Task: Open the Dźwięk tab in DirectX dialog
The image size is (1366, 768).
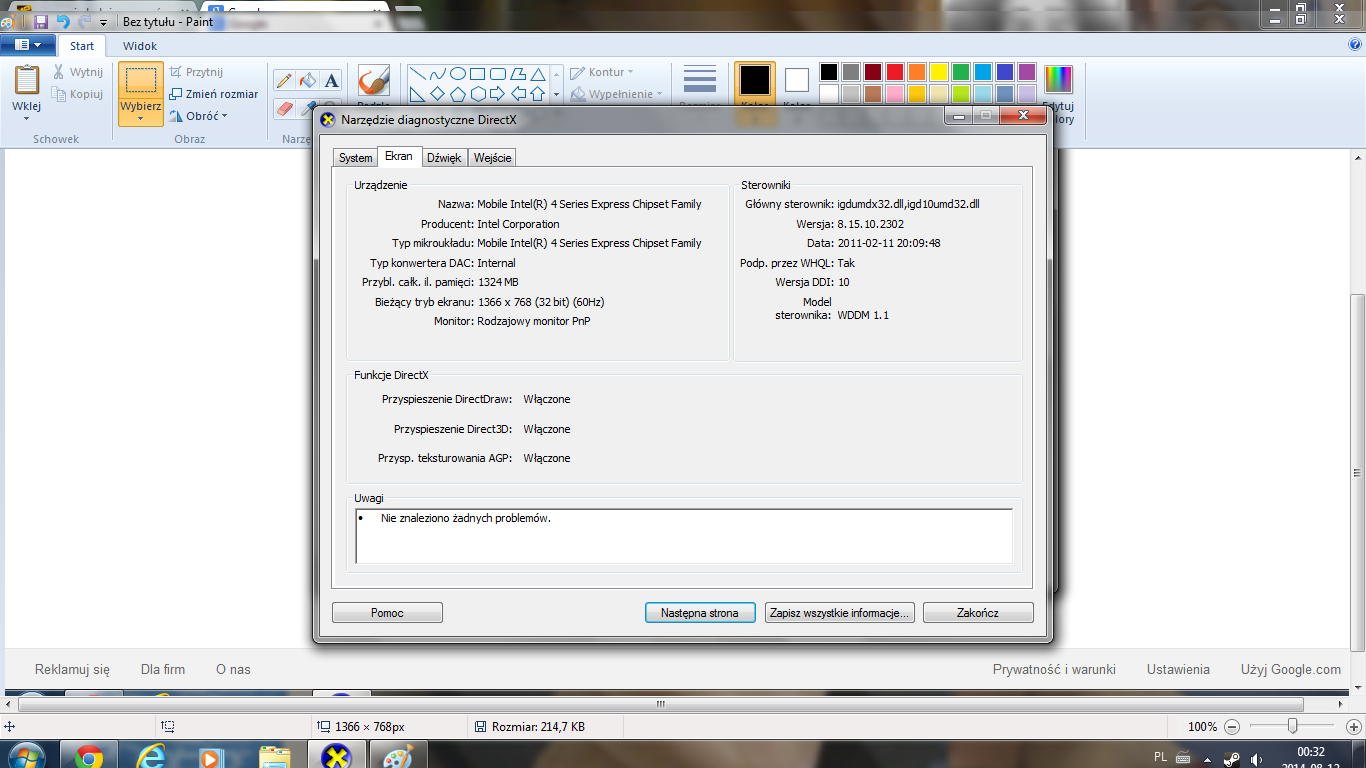Action: (x=444, y=158)
